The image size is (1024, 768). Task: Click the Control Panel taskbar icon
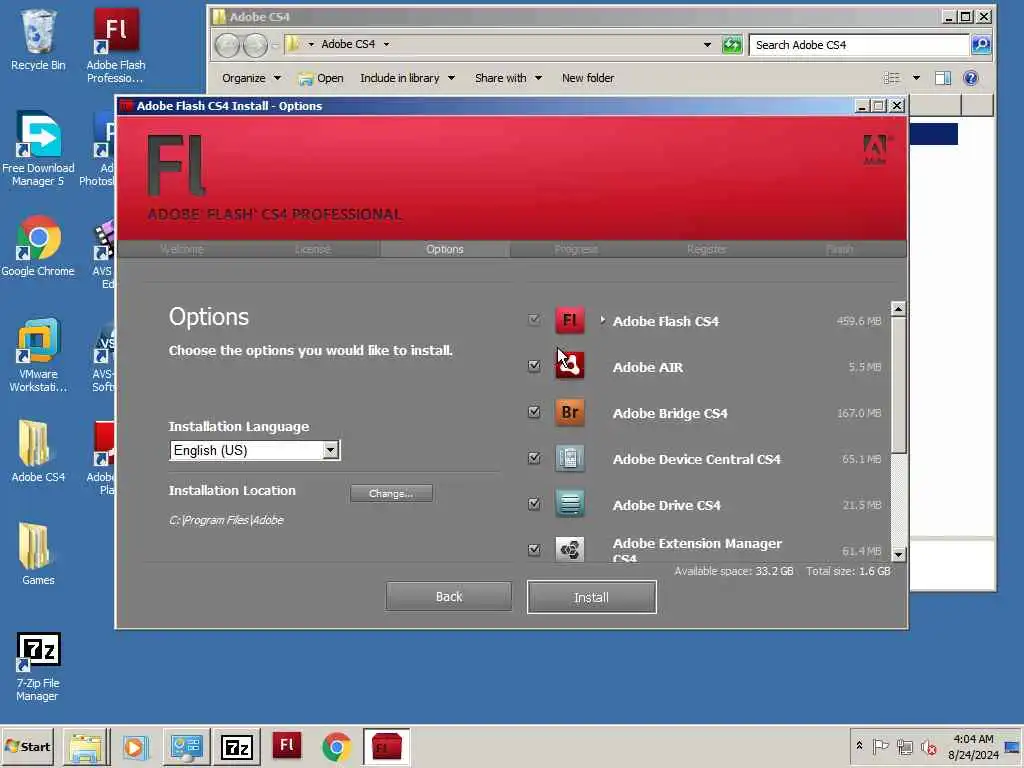pyautogui.click(x=186, y=747)
